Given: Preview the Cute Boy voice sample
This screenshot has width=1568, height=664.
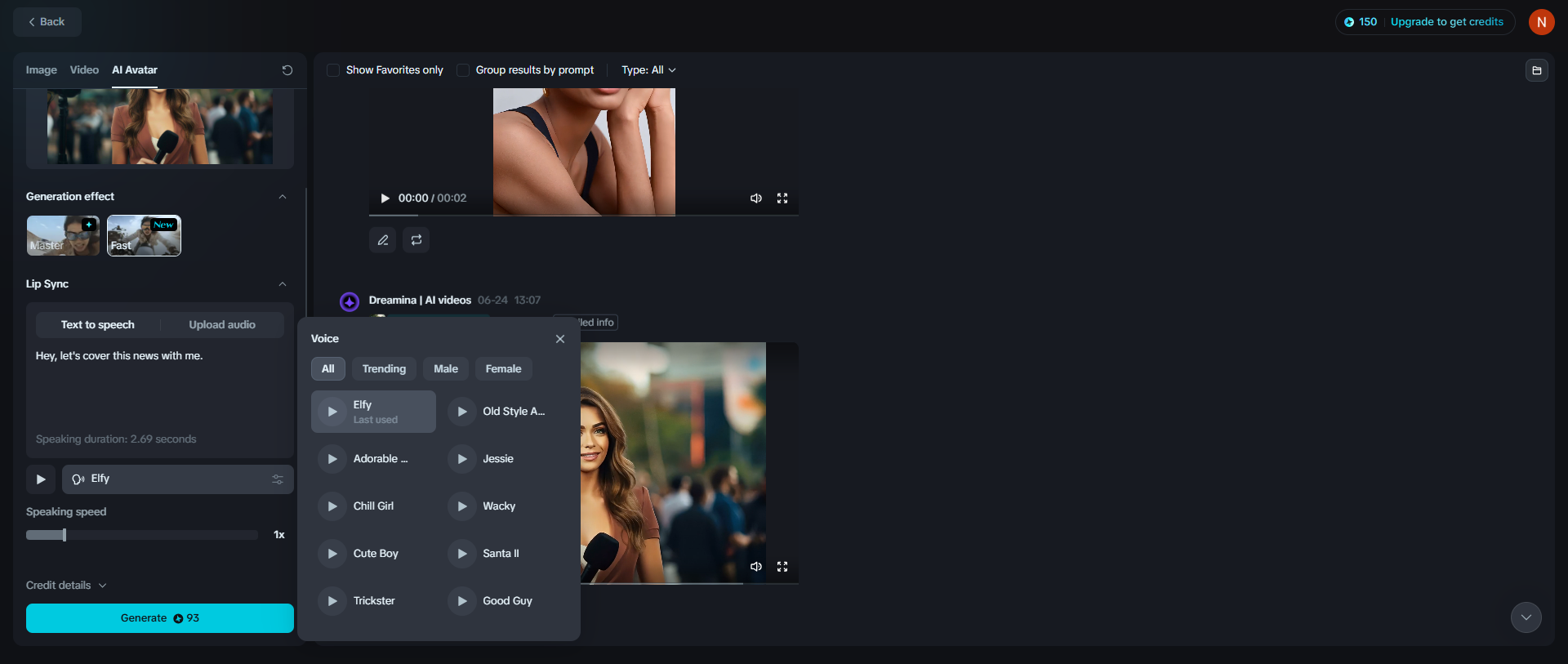Looking at the screenshot, I should pyautogui.click(x=332, y=554).
